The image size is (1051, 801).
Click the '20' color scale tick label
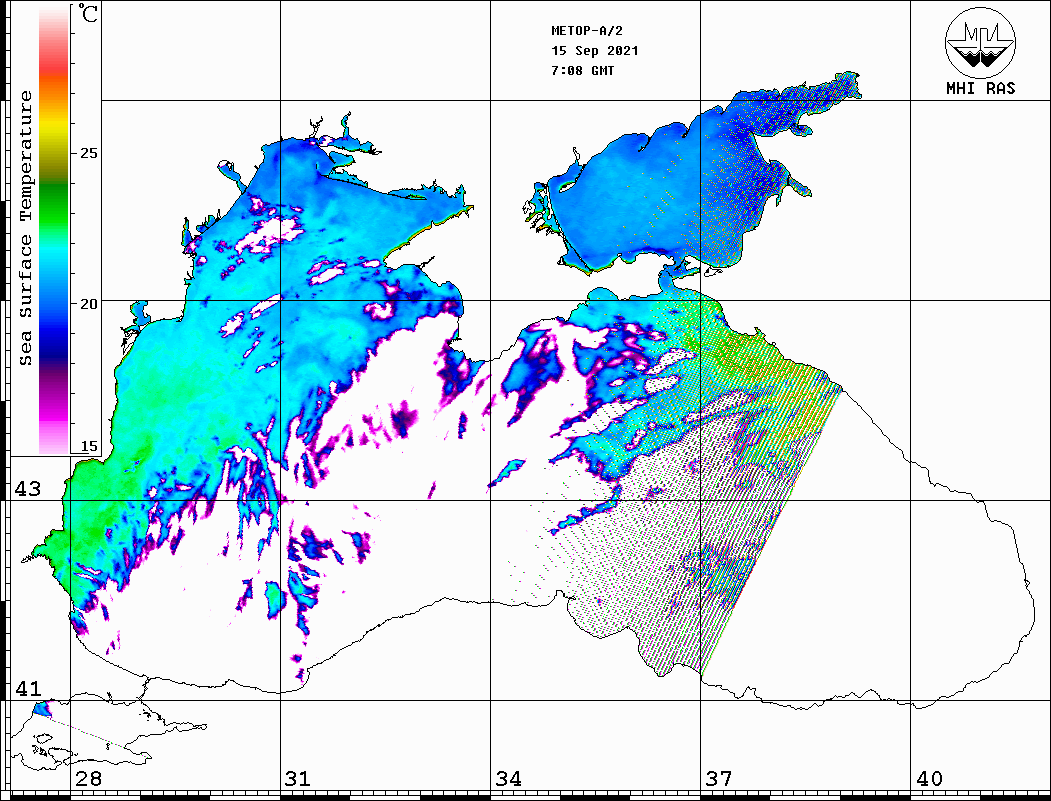88,304
